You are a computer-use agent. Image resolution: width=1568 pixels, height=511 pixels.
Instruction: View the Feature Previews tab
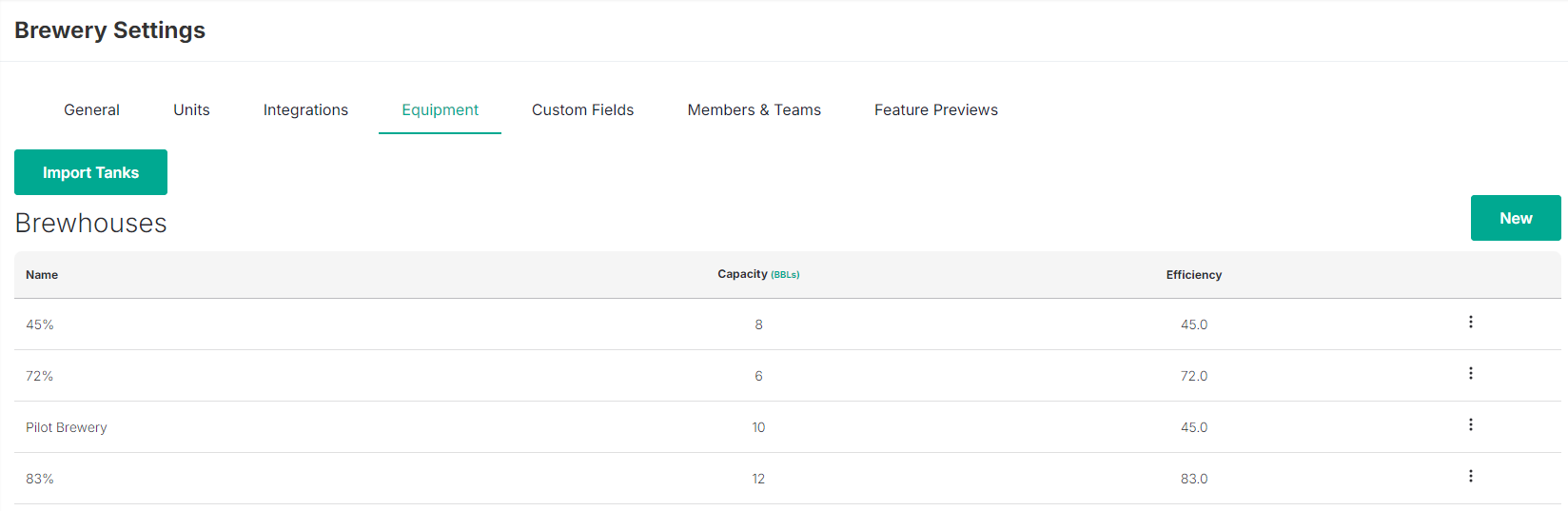point(936,110)
